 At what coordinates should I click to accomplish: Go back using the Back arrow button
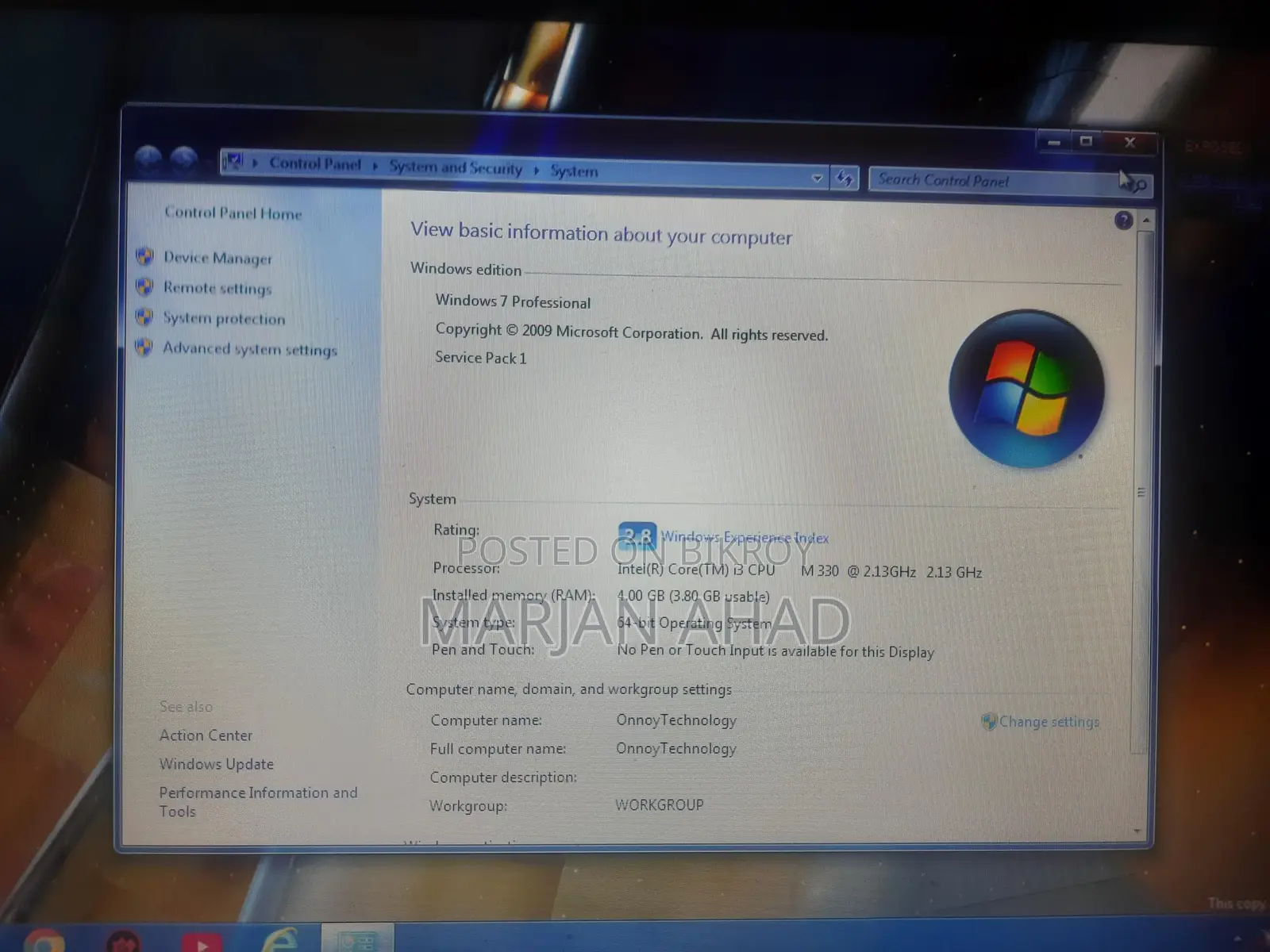pyautogui.click(x=148, y=159)
